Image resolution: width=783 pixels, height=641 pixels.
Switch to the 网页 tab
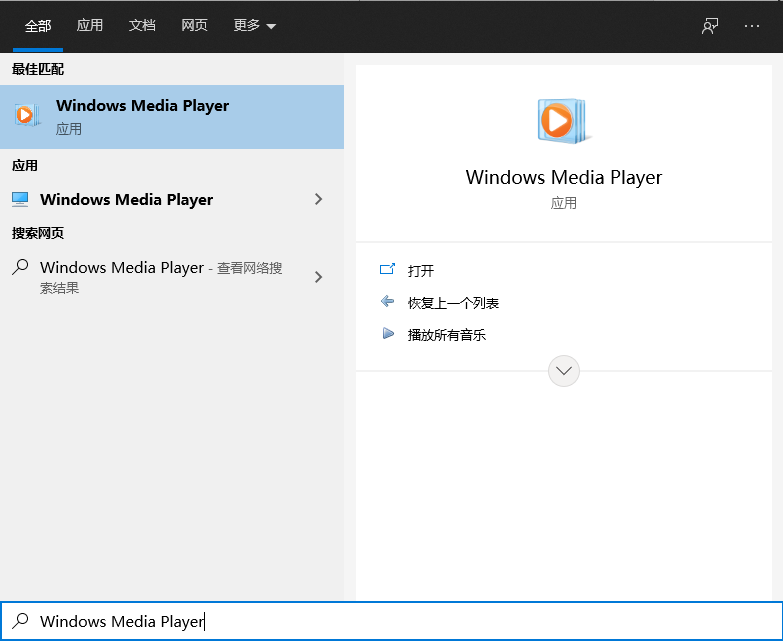point(194,25)
